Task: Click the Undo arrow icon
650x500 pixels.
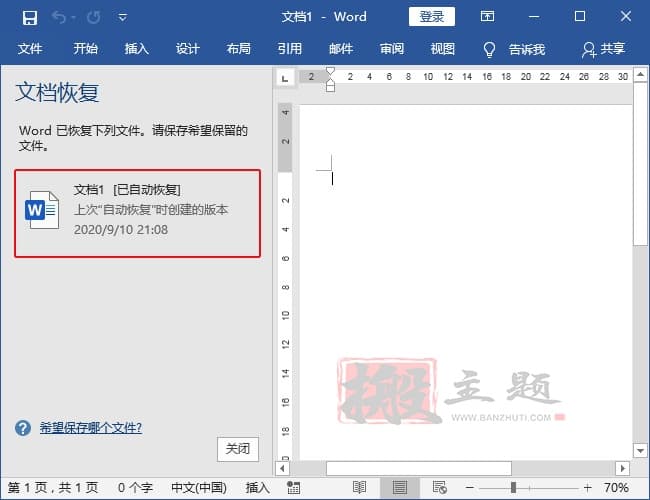Action: 59,17
